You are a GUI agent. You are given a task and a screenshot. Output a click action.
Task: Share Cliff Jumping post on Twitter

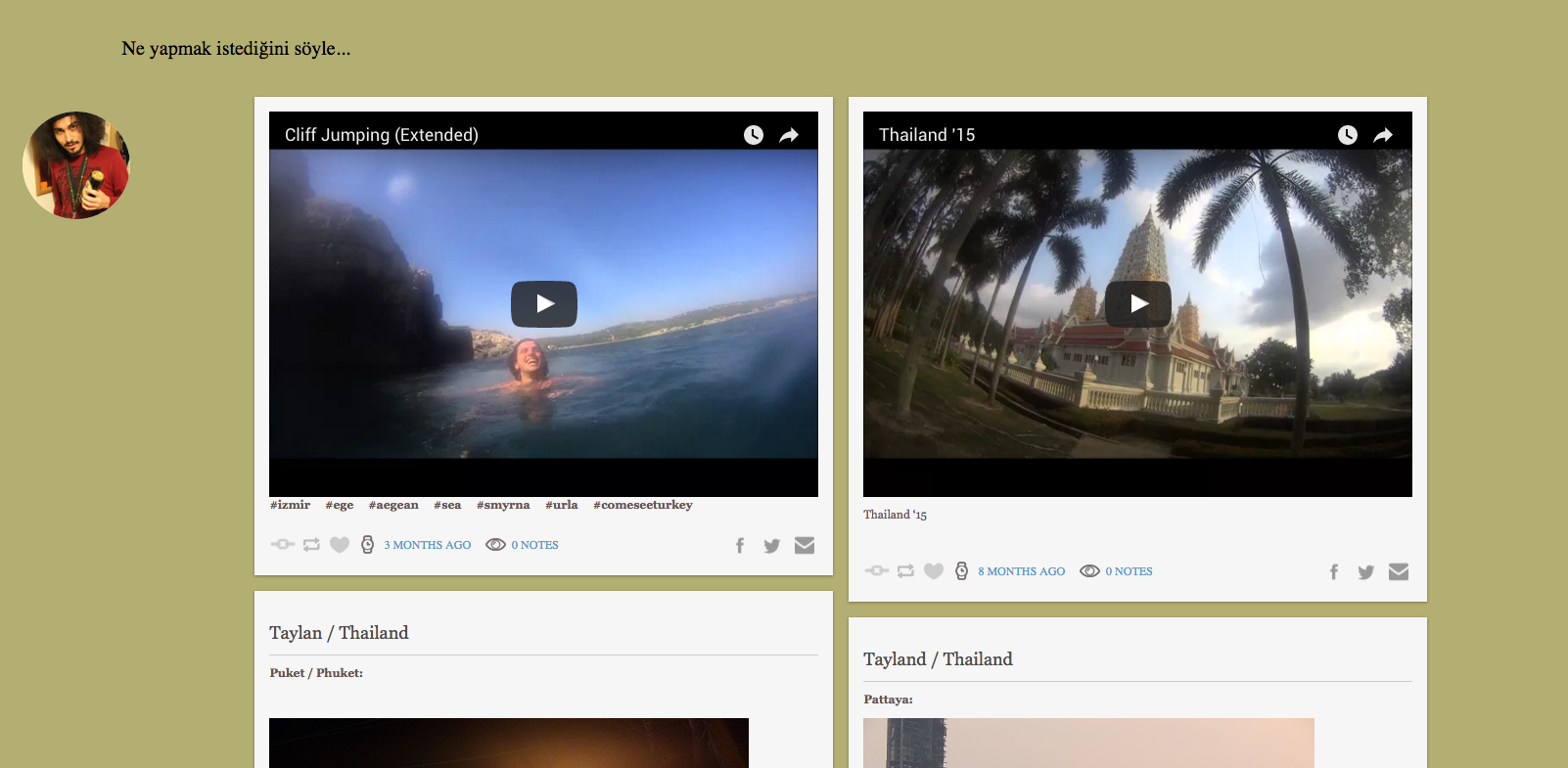(x=772, y=546)
